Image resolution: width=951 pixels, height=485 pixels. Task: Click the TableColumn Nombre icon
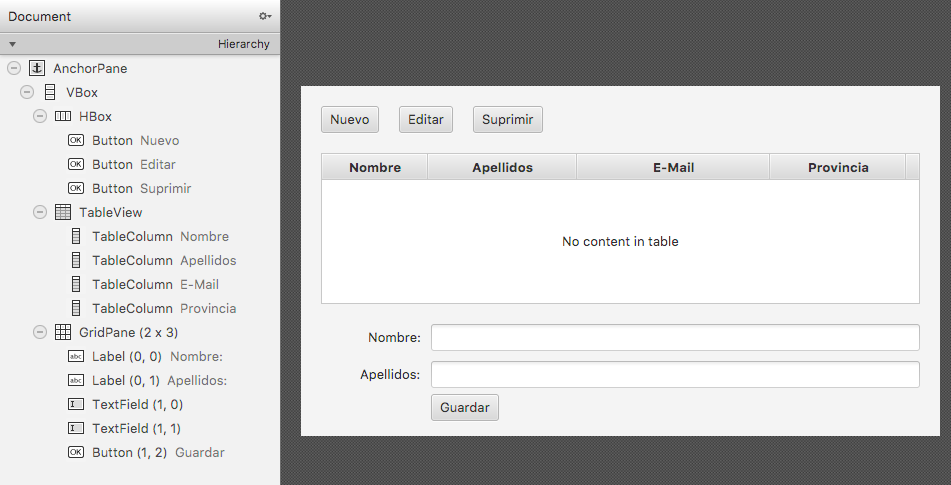point(76,237)
